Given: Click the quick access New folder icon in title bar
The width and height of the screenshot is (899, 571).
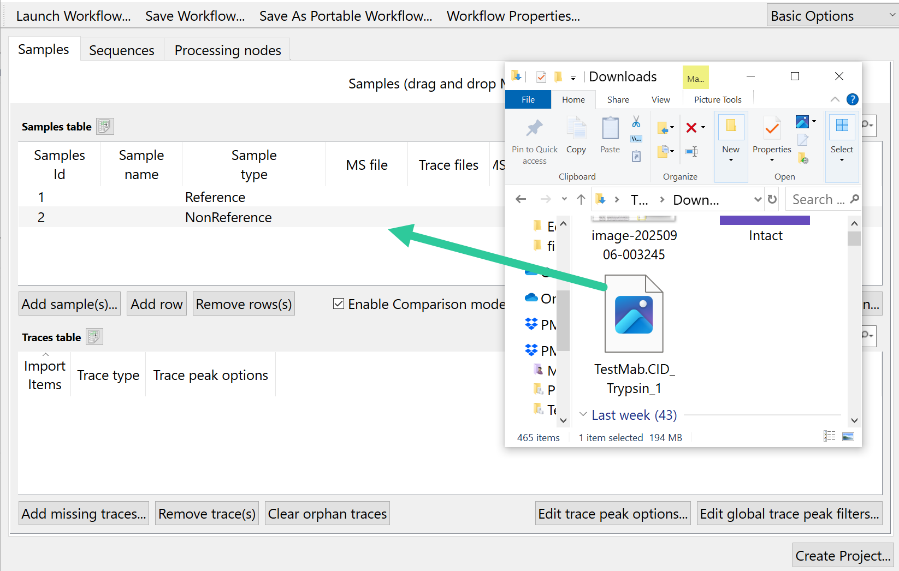Looking at the screenshot, I should point(558,76).
